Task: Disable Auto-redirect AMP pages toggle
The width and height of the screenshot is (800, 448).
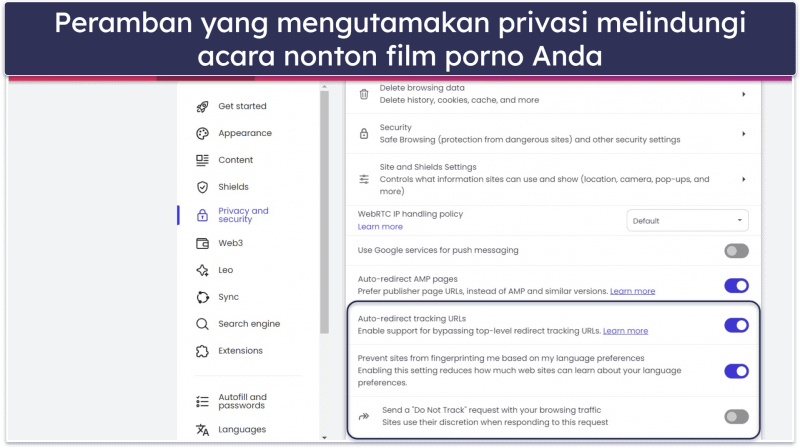Action: [736, 286]
